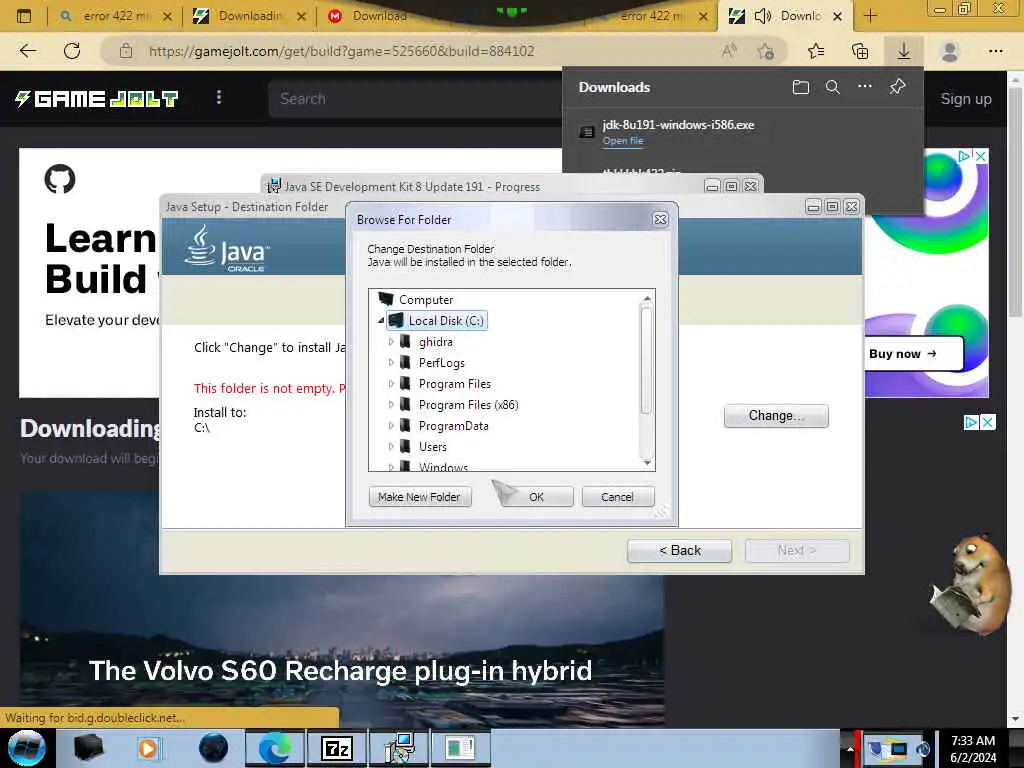This screenshot has height=768, width=1024.
Task: Select the Computer node in tree
Action: 426,300
